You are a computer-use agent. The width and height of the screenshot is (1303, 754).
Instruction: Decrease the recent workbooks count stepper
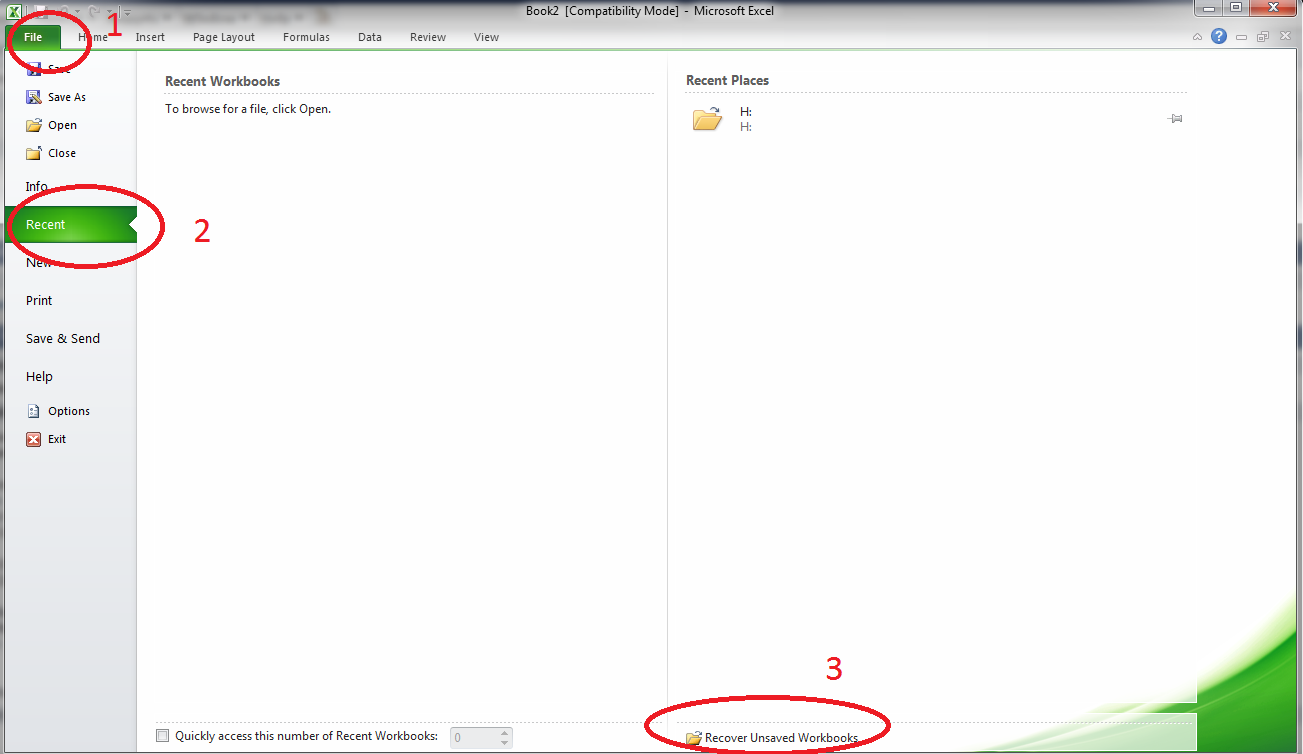504,743
